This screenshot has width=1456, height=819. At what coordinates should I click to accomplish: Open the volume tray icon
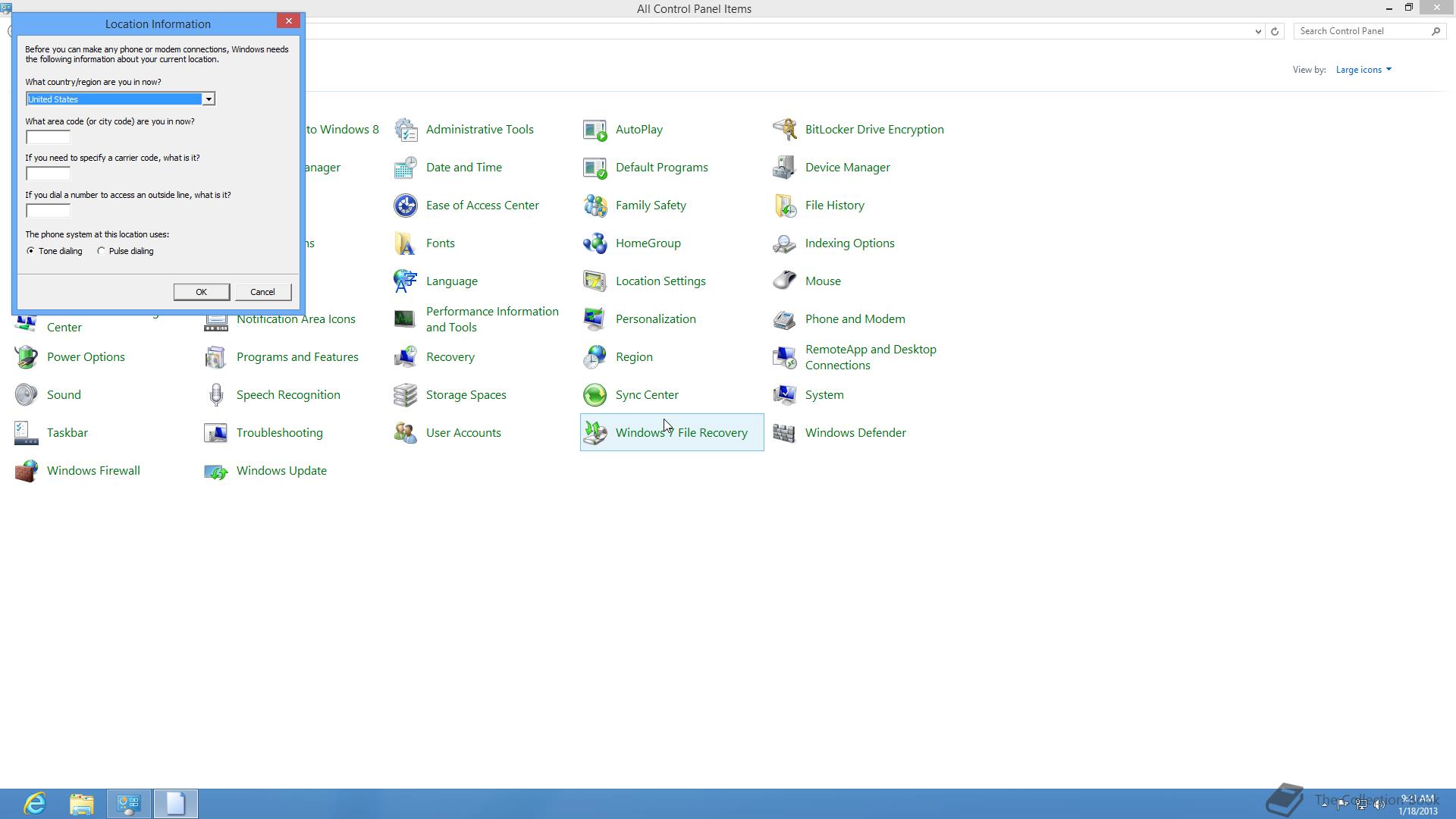pos(1379,804)
